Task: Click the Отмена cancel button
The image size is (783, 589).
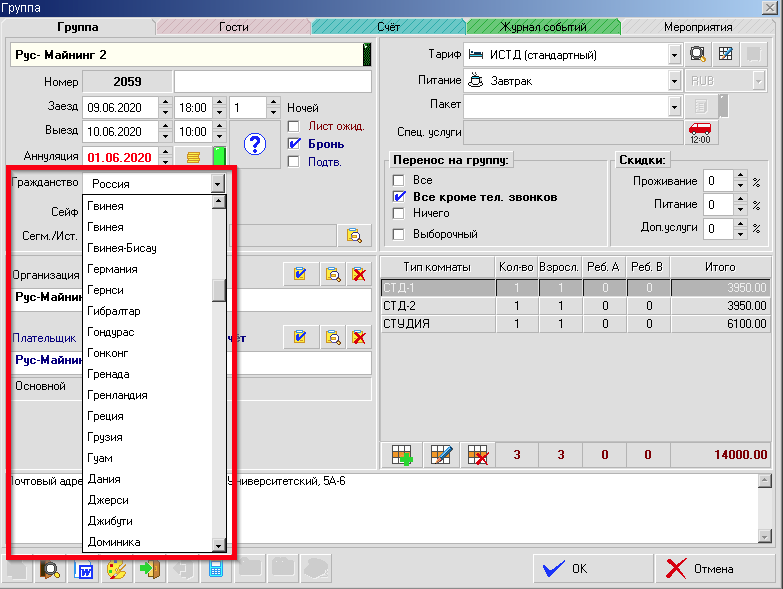Action: [701, 569]
